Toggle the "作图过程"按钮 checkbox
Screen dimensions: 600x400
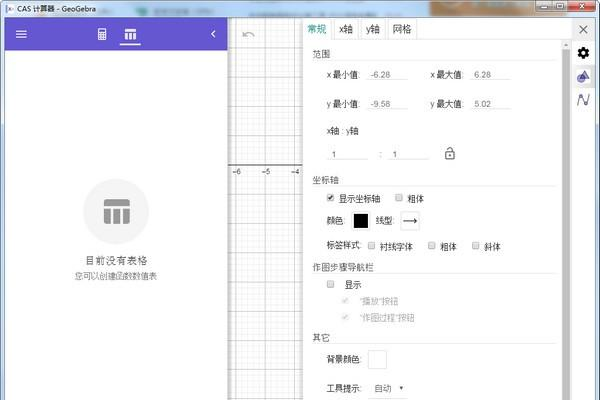point(345,317)
